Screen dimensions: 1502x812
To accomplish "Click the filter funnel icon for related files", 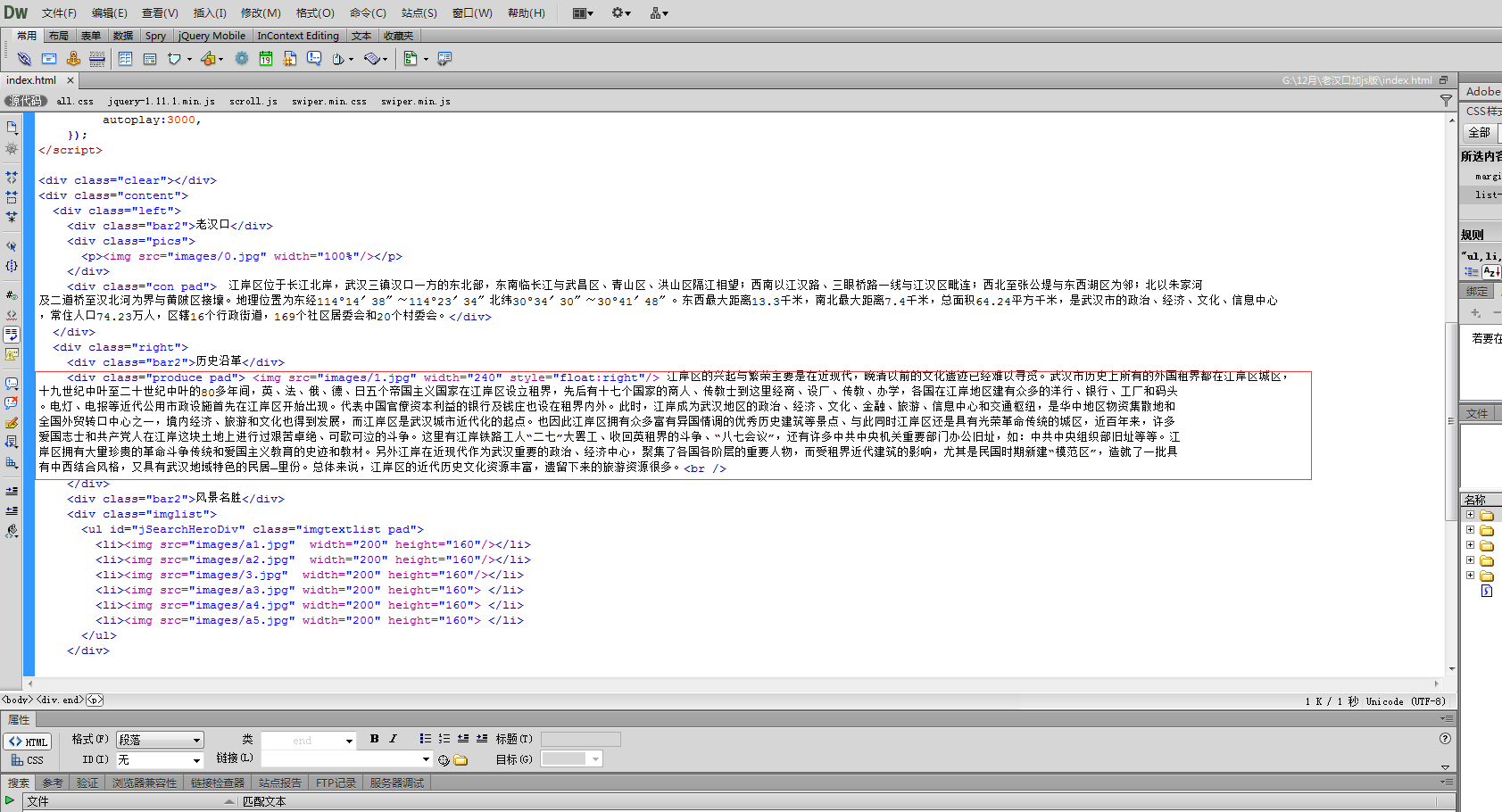I will click(x=1446, y=101).
